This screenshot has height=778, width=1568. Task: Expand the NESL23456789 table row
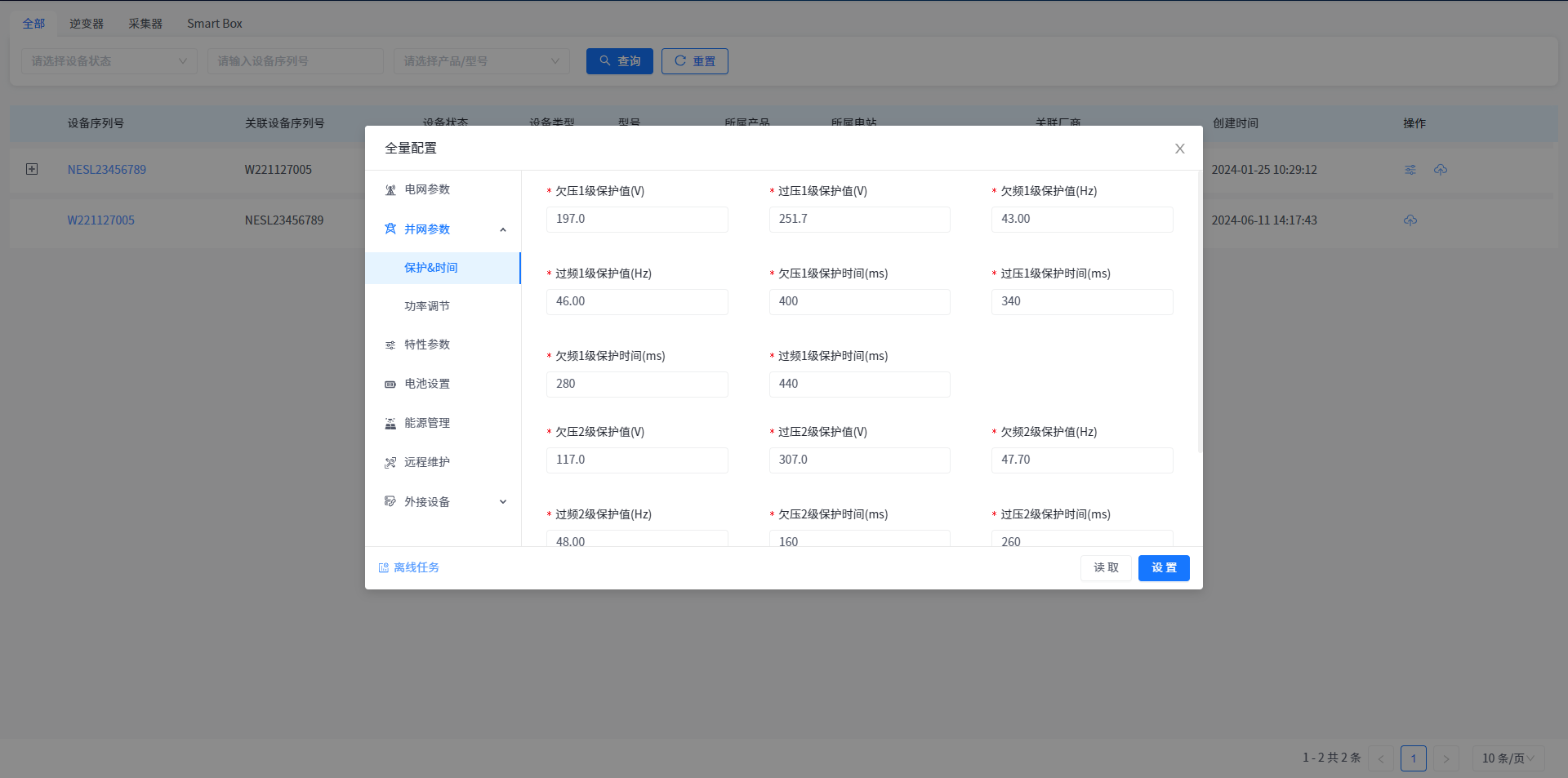(32, 169)
